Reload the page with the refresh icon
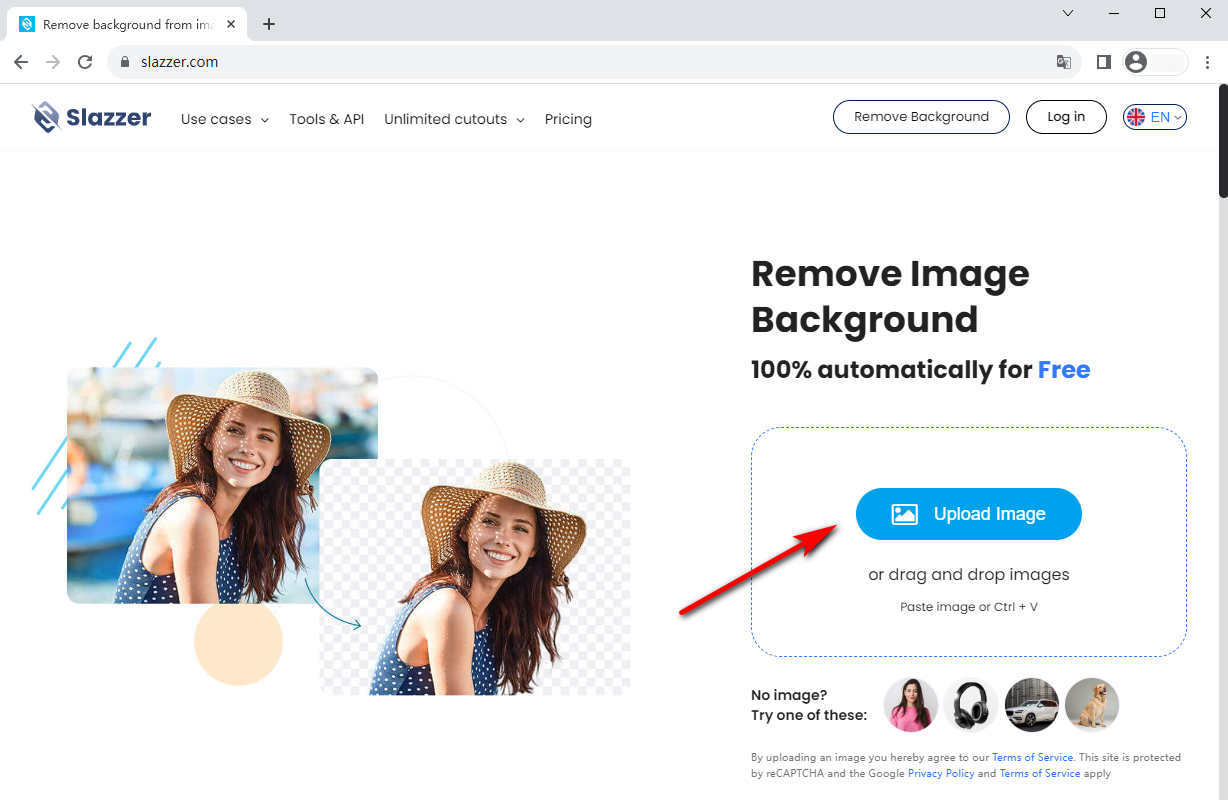1228x800 pixels. click(x=85, y=62)
